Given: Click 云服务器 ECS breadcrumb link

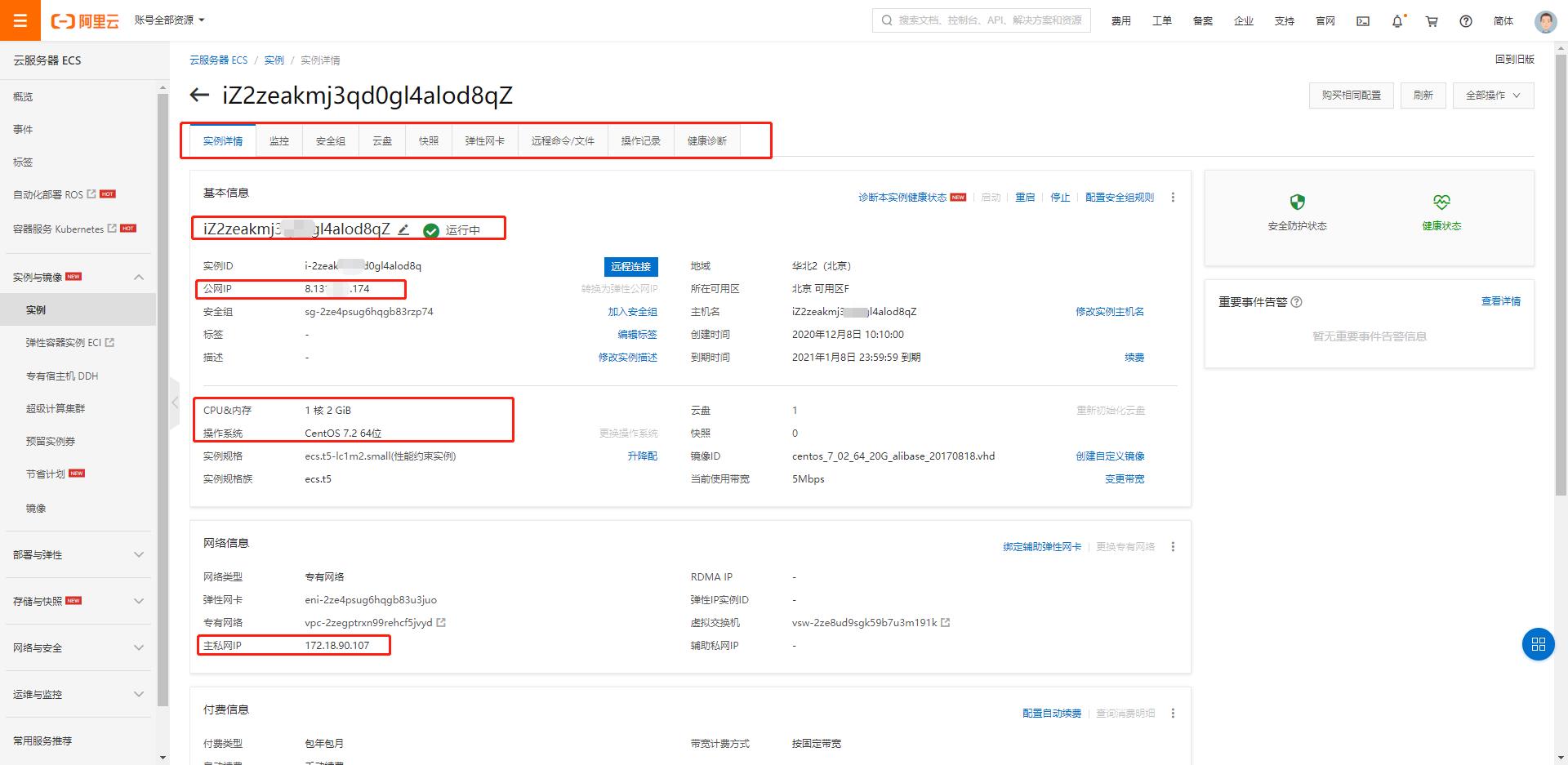Looking at the screenshot, I should [x=218, y=60].
